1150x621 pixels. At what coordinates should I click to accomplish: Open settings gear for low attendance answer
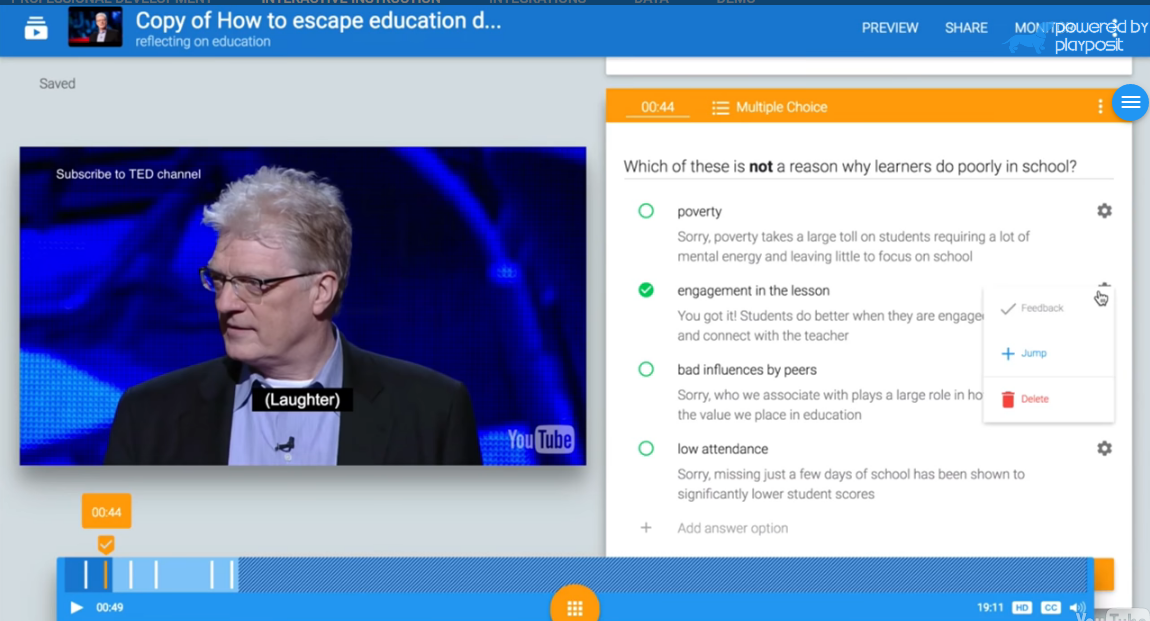click(x=1104, y=449)
